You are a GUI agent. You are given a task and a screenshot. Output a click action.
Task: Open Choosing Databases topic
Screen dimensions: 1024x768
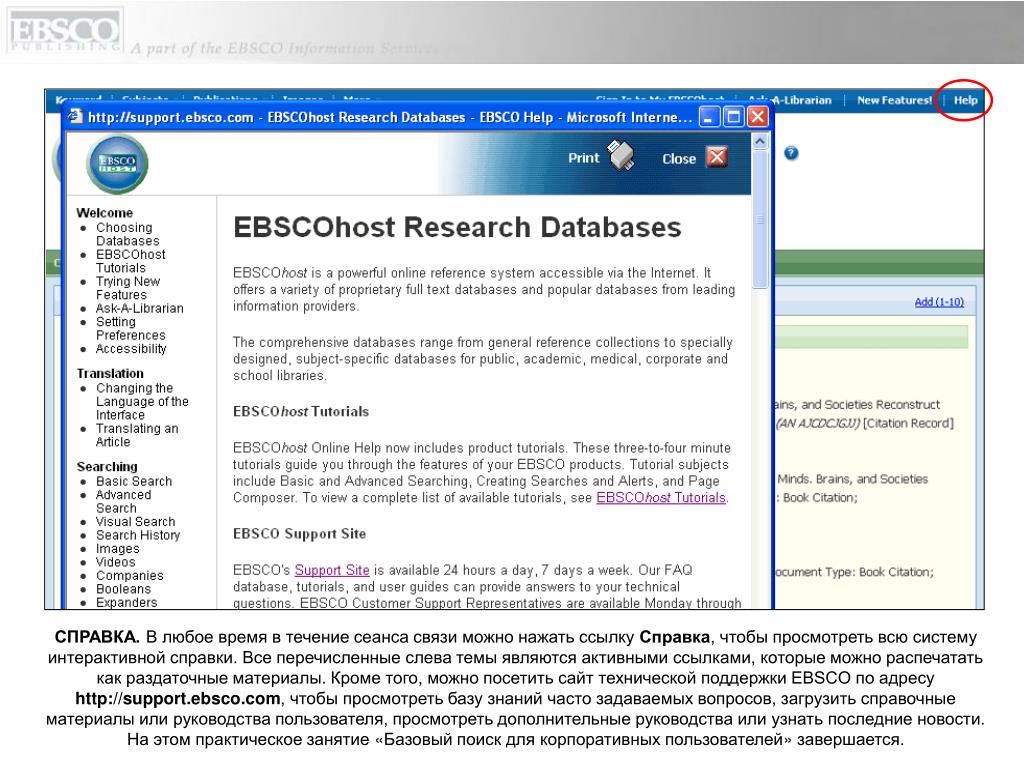(x=127, y=234)
